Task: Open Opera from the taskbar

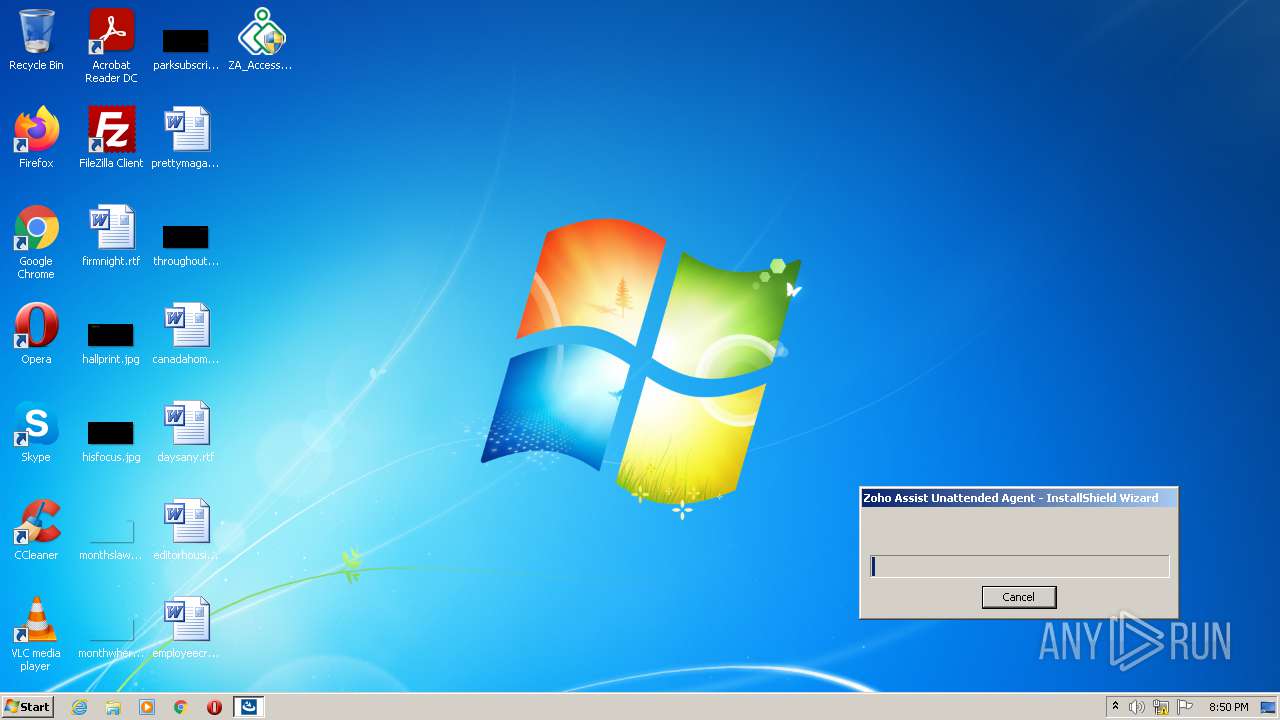Action: click(214, 707)
